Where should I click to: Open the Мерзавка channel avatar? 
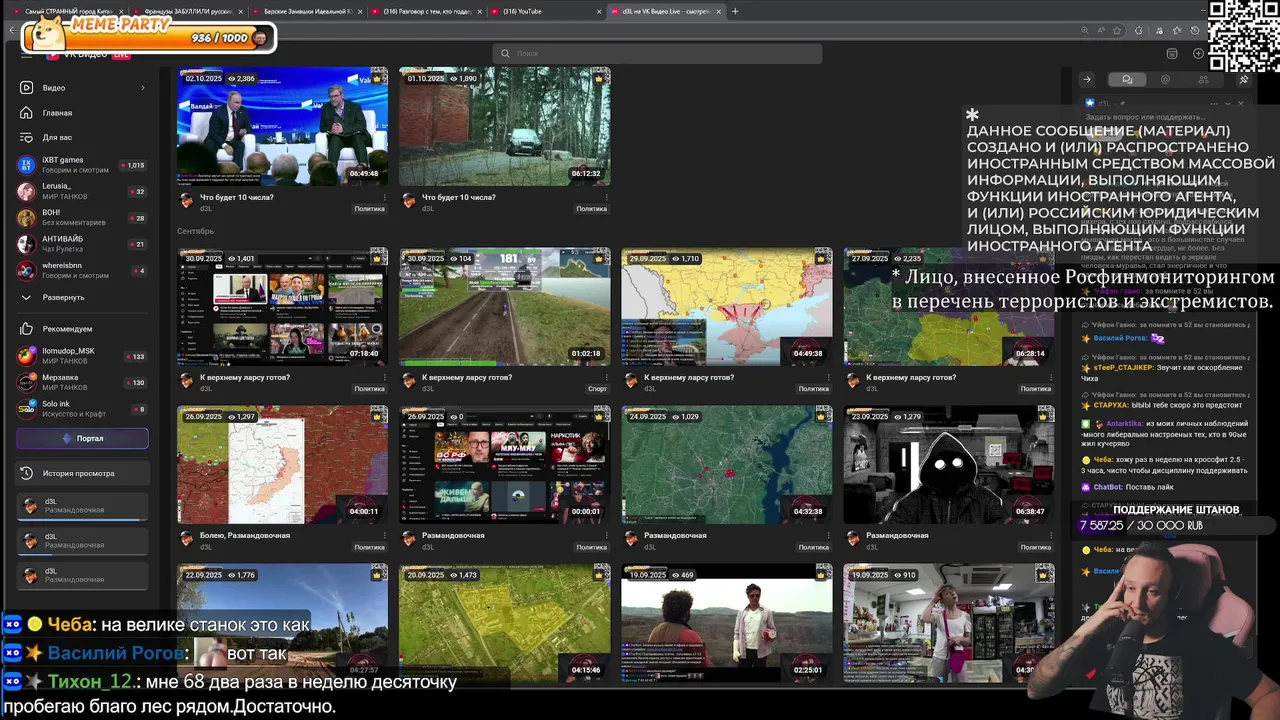pos(27,382)
